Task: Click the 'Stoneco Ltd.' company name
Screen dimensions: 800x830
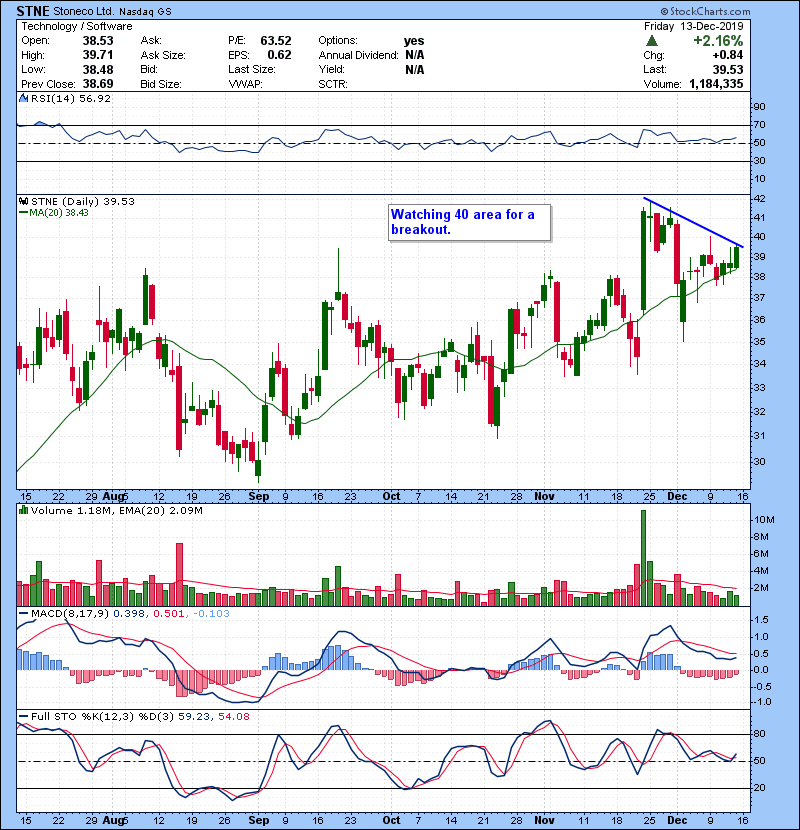Action: pyautogui.click(x=83, y=11)
